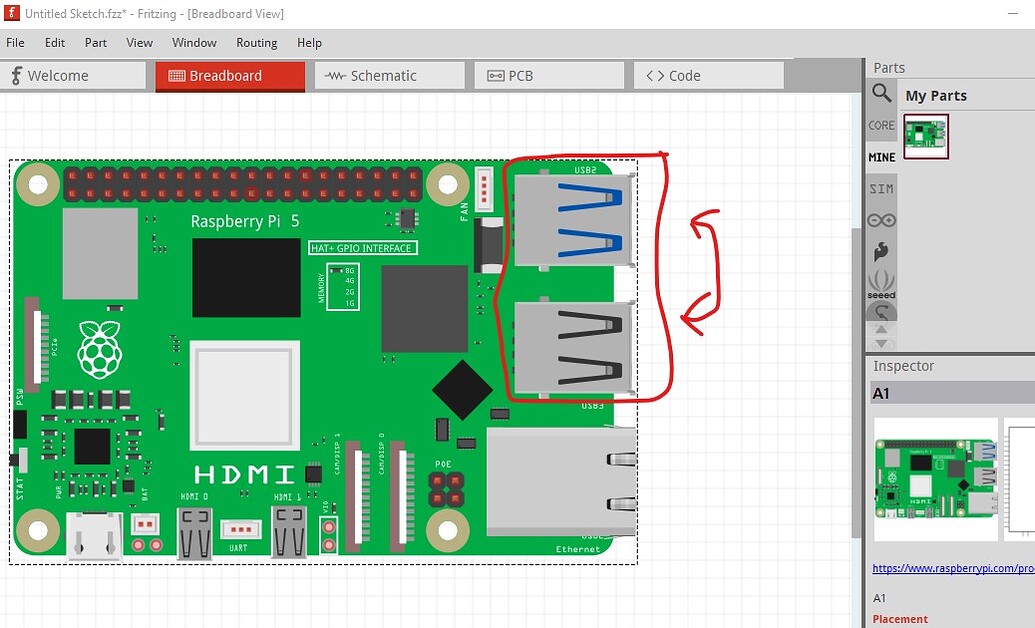
Task: Open the File menu
Action: pyautogui.click(x=15, y=43)
